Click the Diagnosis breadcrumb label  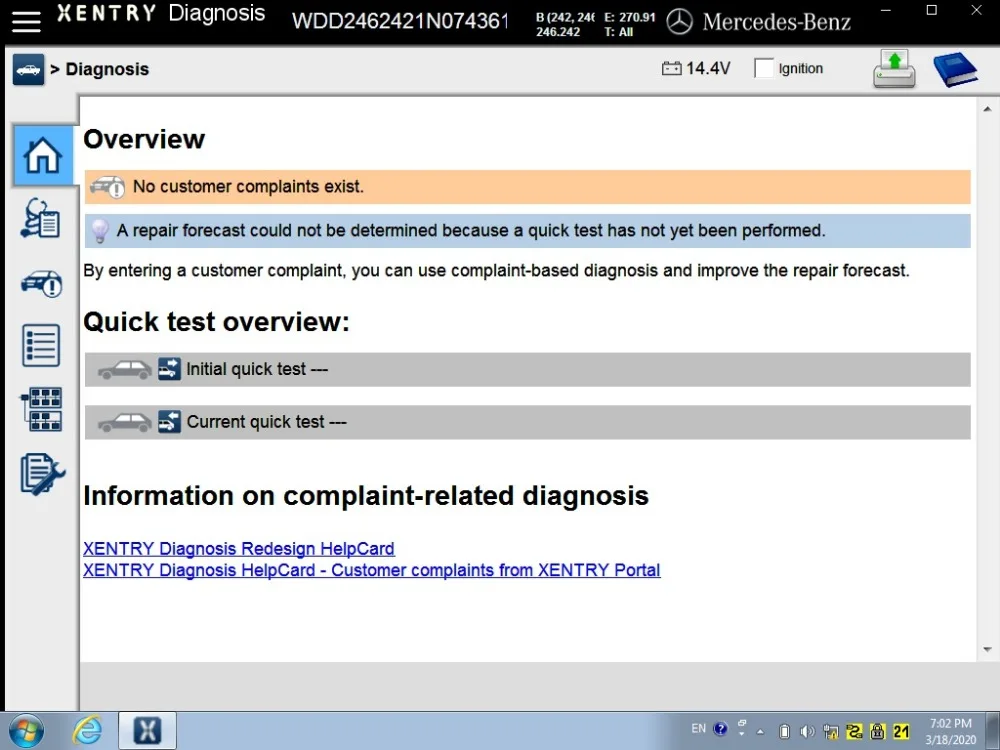107,69
